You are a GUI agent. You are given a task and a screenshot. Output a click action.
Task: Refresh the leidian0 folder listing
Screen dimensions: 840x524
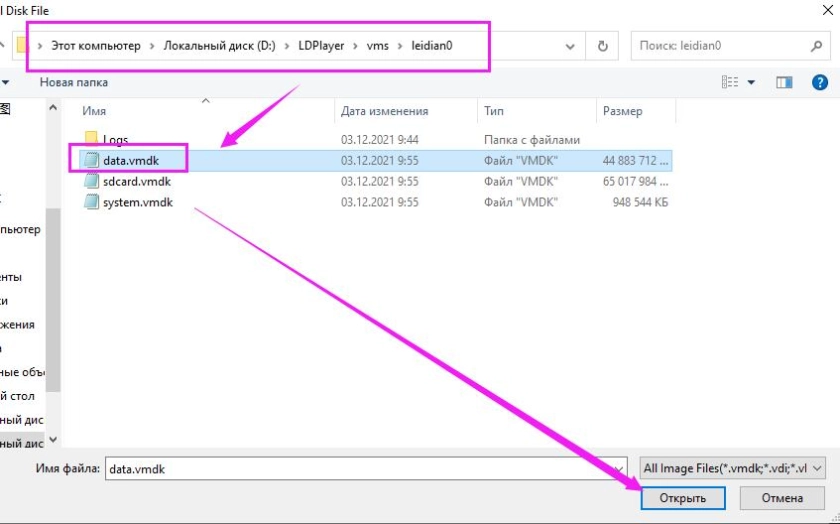pos(602,46)
